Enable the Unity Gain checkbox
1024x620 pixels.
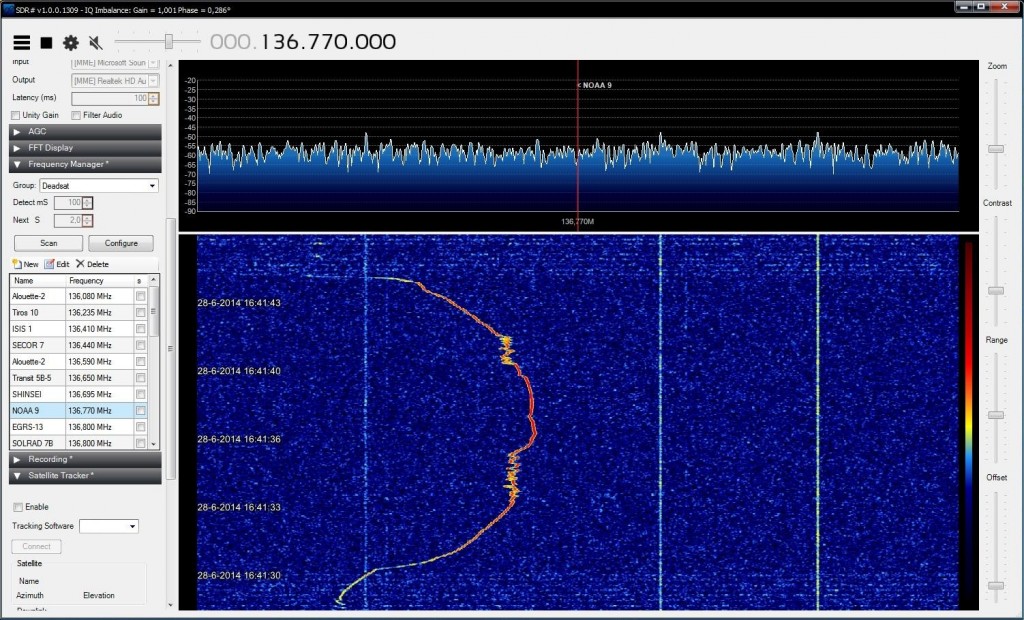click(x=16, y=115)
